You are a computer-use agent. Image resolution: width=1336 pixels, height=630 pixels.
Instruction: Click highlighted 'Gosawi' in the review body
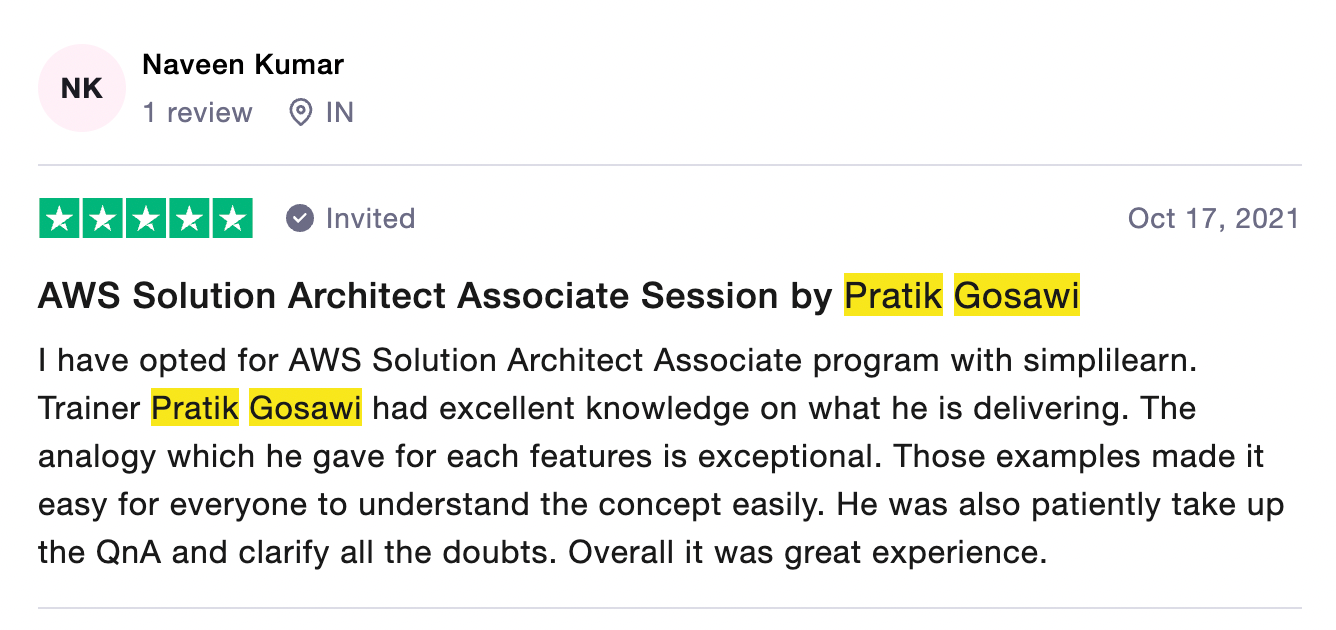pyautogui.click(x=305, y=409)
